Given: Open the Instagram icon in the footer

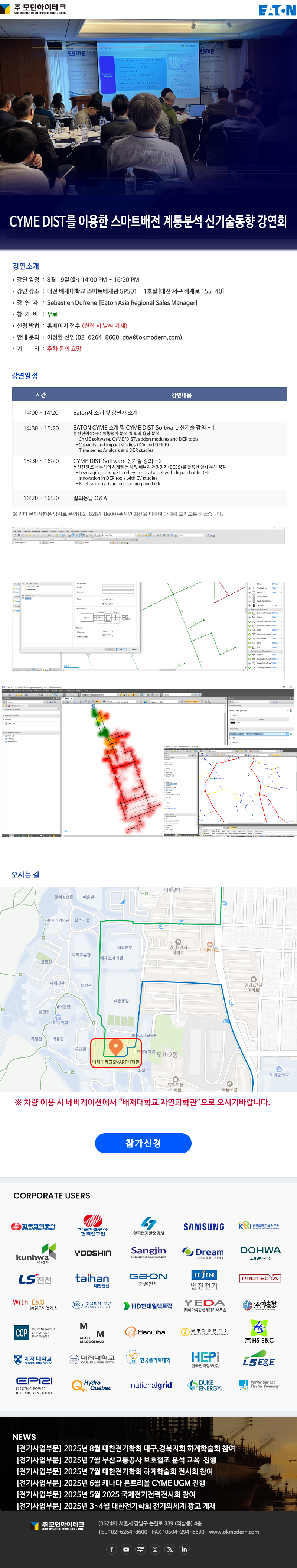Looking at the screenshot, I should tap(155, 1549).
